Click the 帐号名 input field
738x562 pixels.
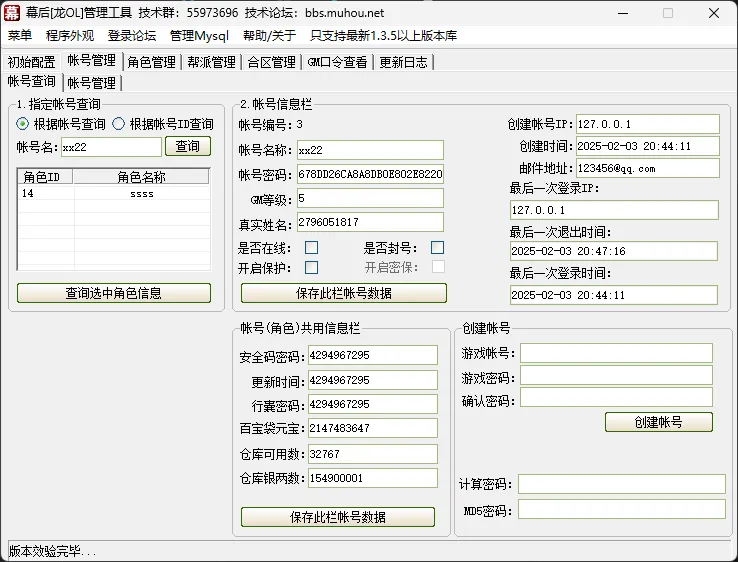pyautogui.click(x=110, y=147)
